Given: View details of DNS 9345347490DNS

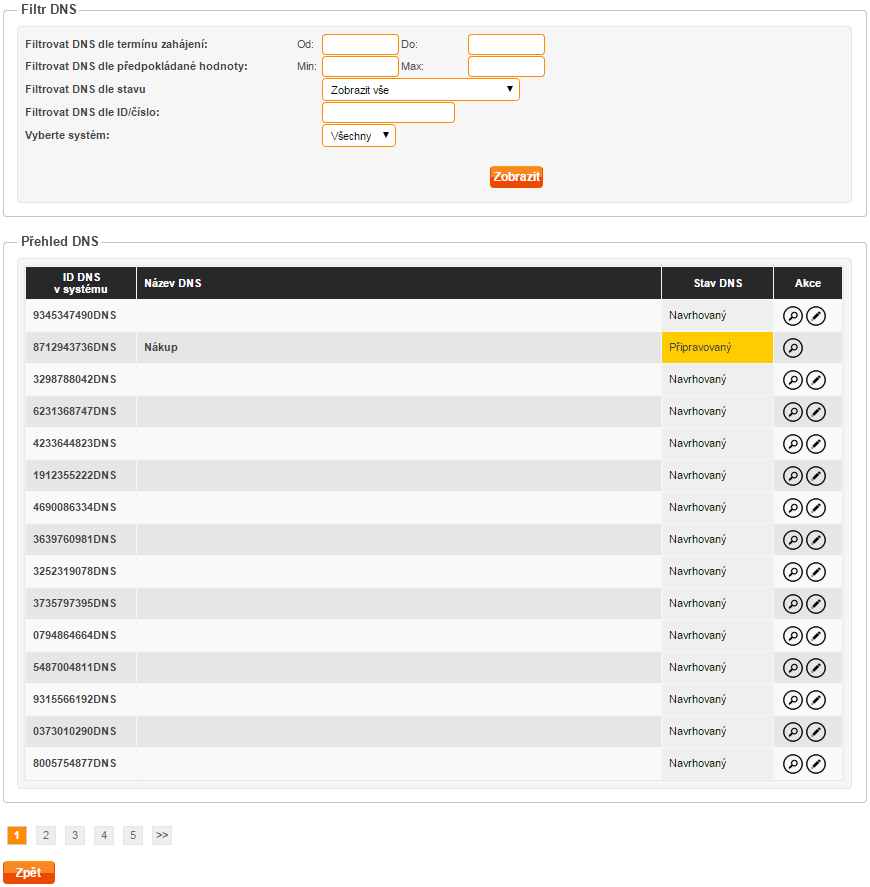Looking at the screenshot, I should tap(793, 316).
